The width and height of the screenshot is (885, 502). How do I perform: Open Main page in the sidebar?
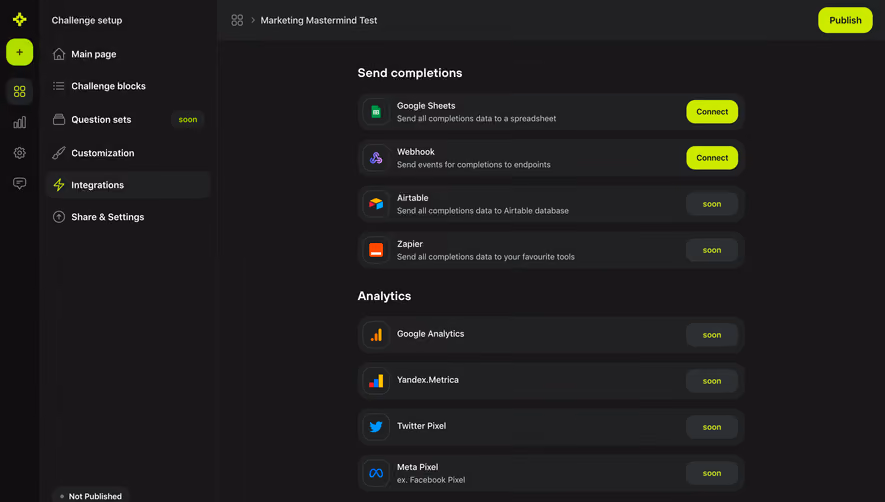(x=128, y=54)
